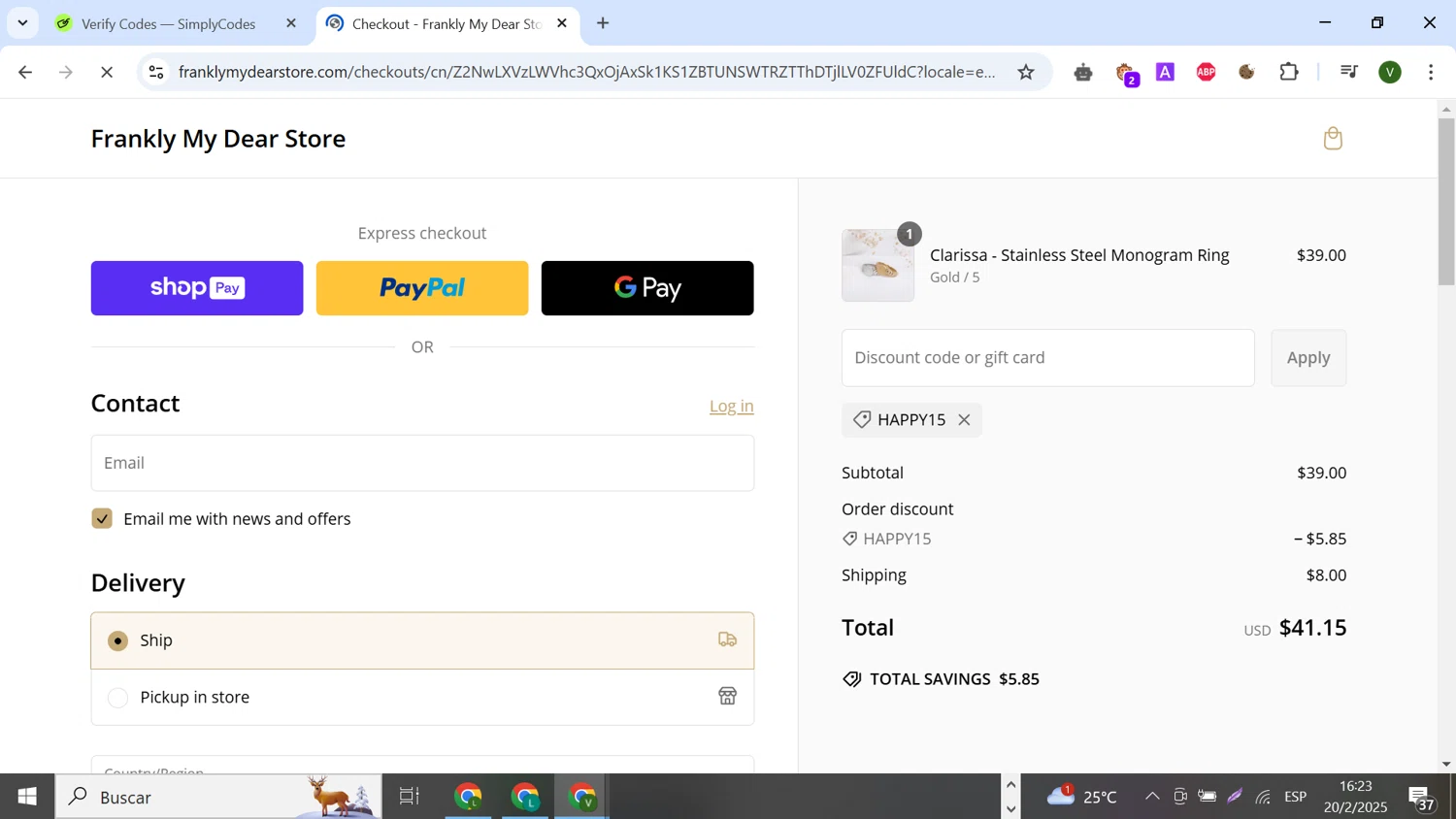Pay with Shop Pay button

[x=197, y=288]
